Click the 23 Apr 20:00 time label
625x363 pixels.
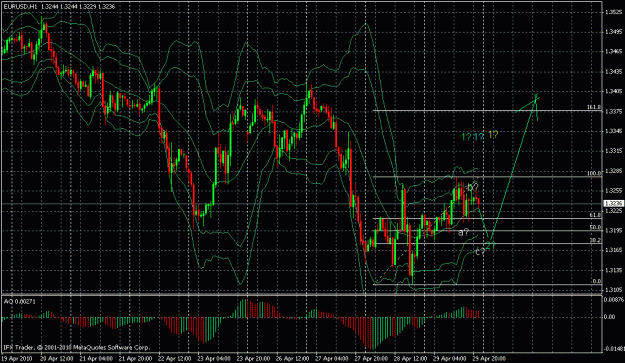(x=253, y=358)
